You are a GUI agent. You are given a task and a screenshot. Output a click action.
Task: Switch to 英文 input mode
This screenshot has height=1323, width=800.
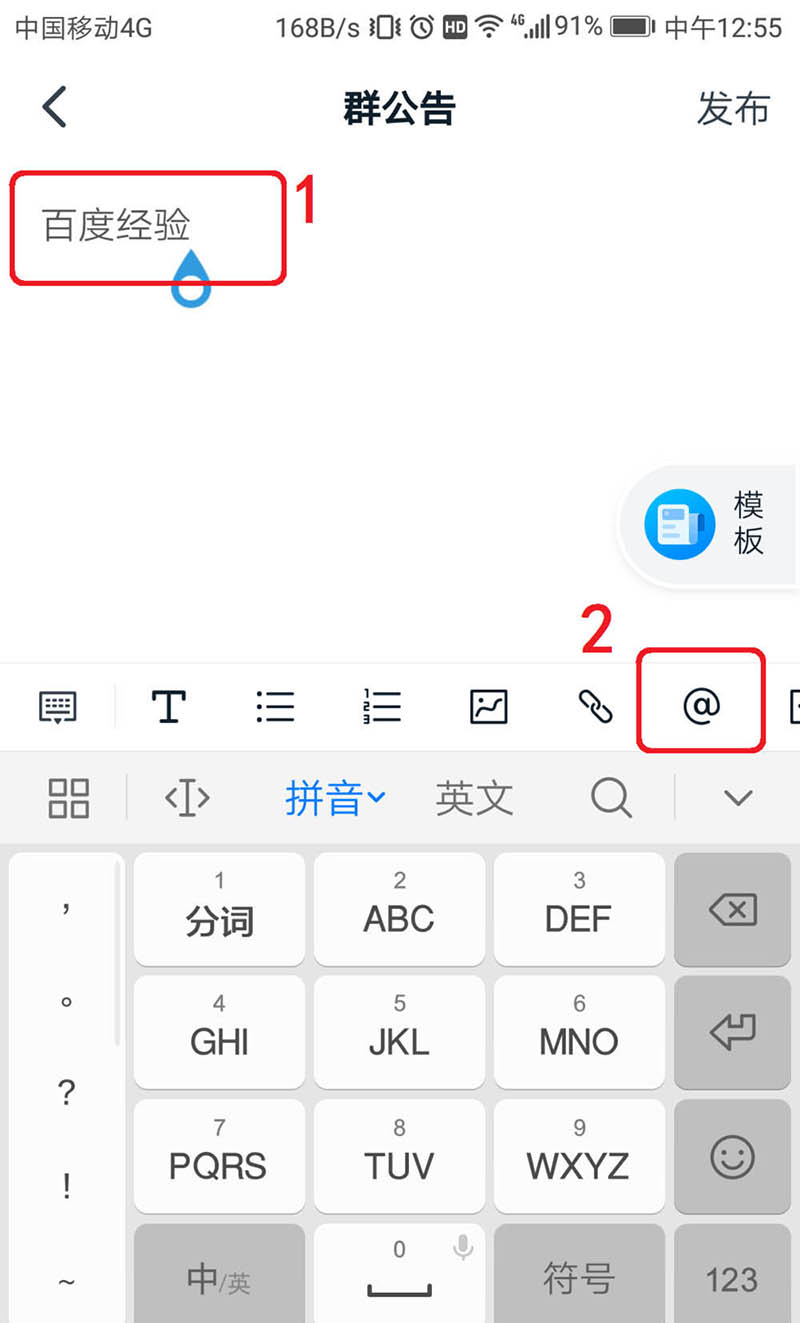pos(474,798)
